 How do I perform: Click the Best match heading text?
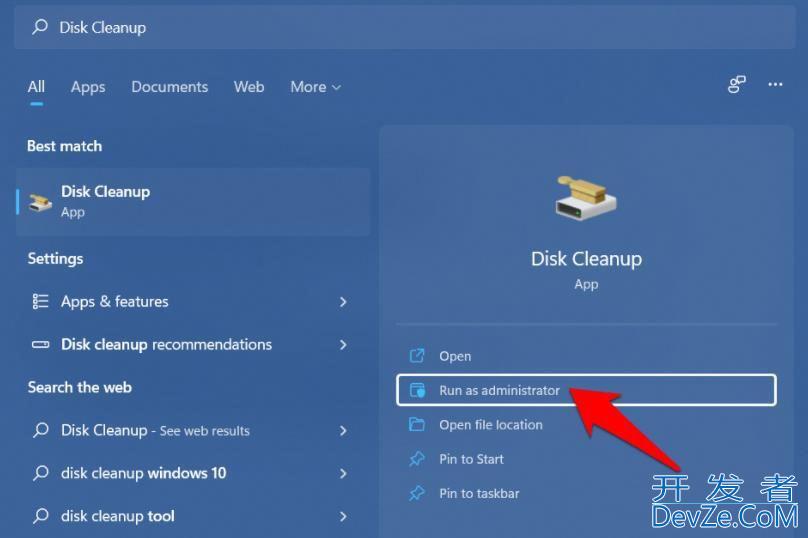coord(64,146)
